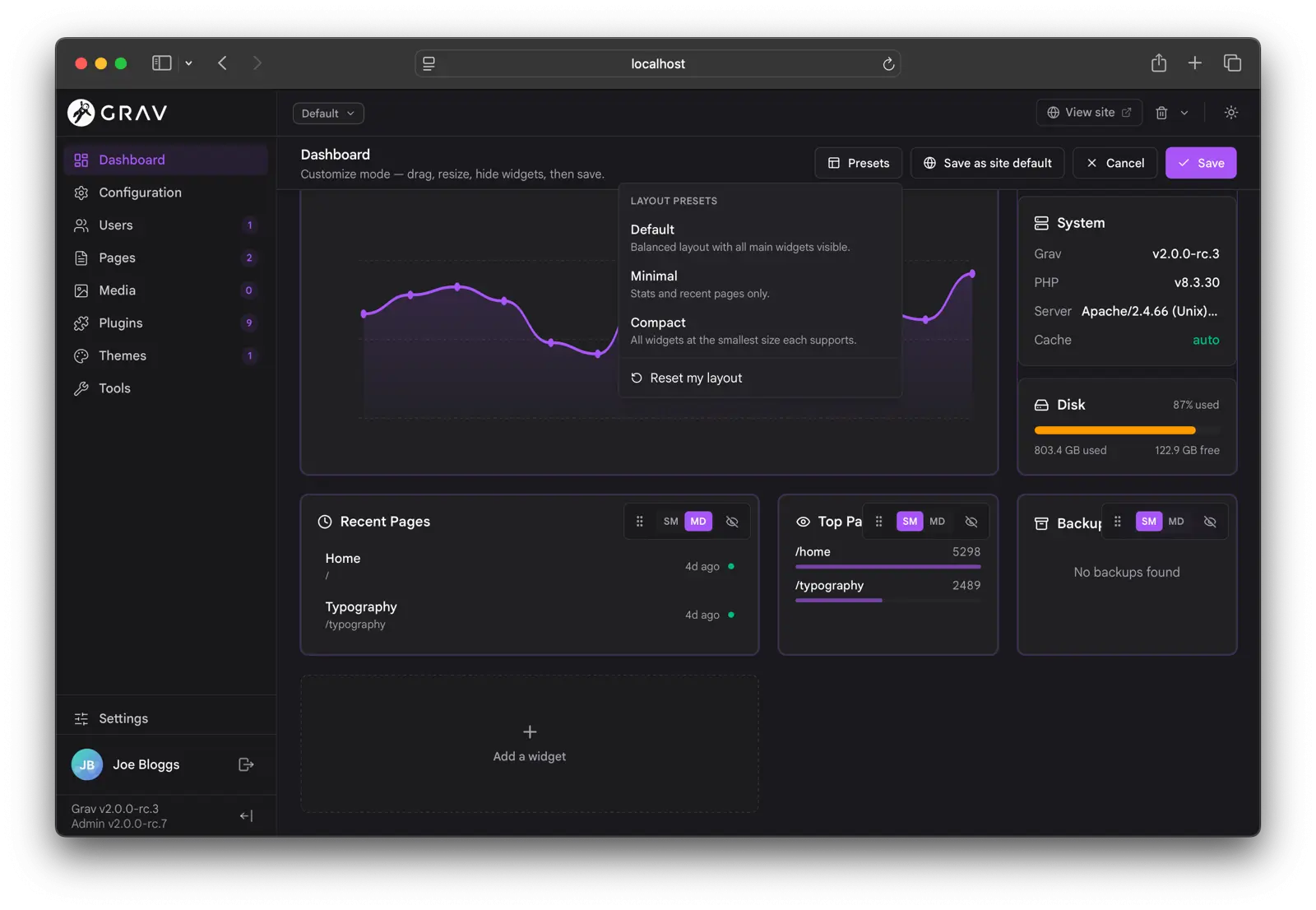Click the JB user avatar
The image size is (1316, 910).
coord(87,764)
